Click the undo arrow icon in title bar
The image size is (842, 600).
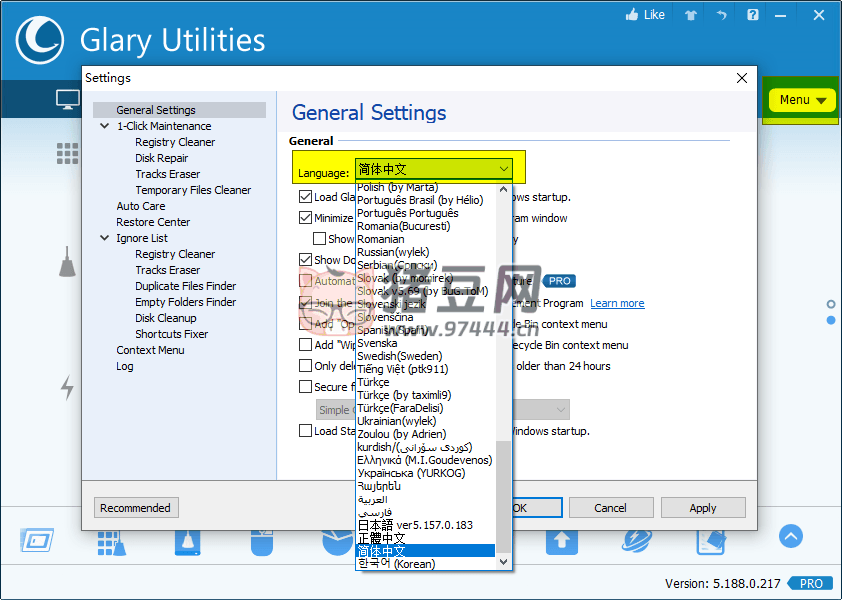point(721,15)
